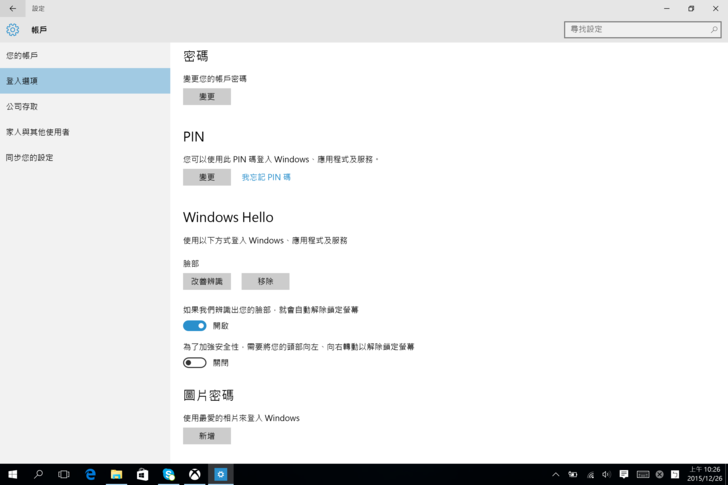728x485 pixels.
Task: Open Action Center notifications
Action: tap(624, 474)
